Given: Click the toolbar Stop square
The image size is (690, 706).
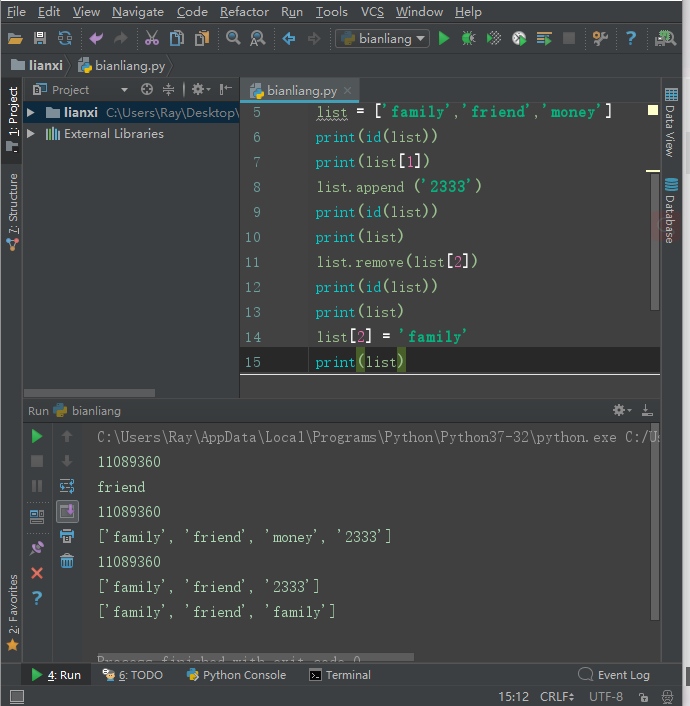Looking at the screenshot, I should coord(569,39).
